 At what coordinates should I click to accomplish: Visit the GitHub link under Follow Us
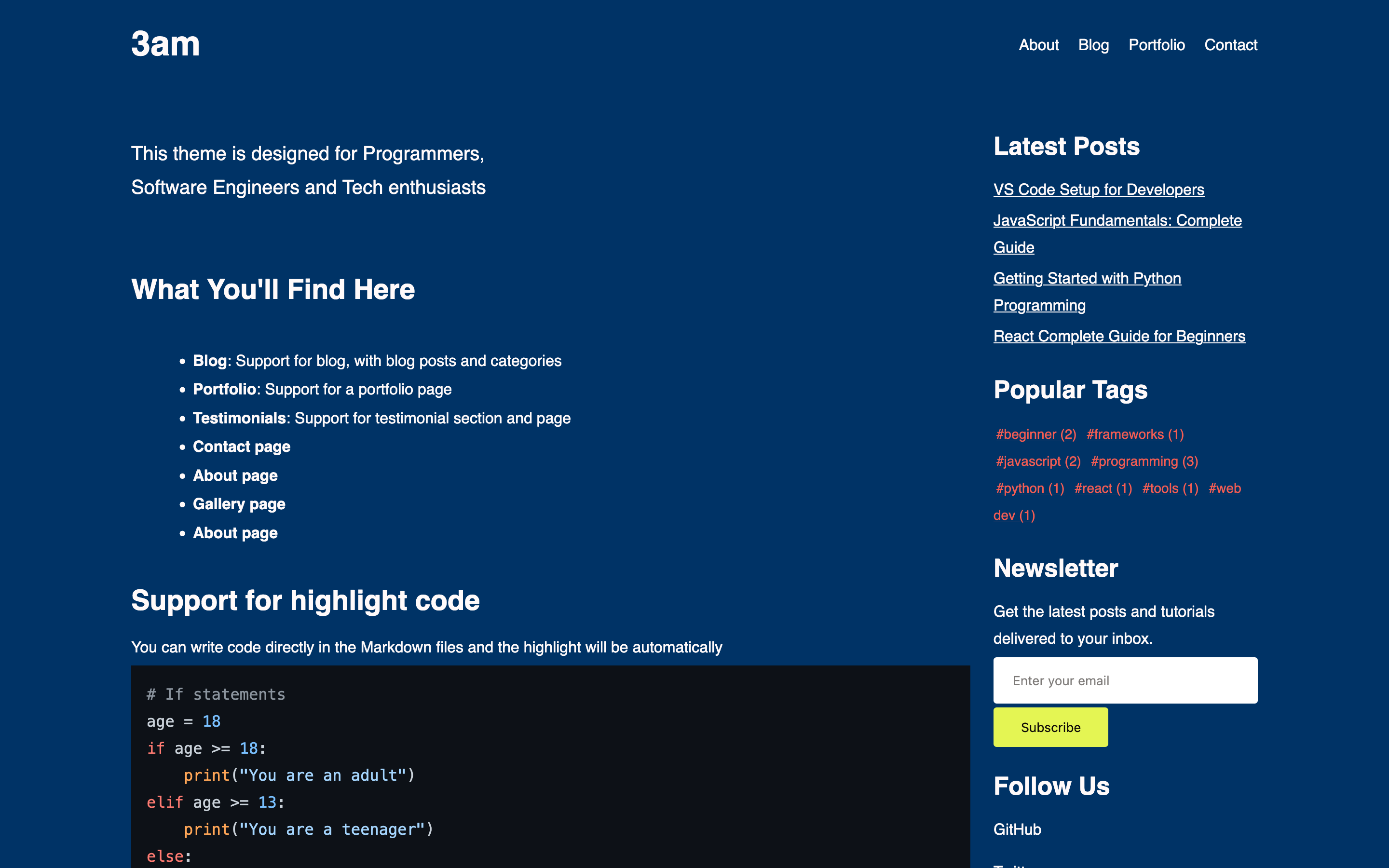1017,829
